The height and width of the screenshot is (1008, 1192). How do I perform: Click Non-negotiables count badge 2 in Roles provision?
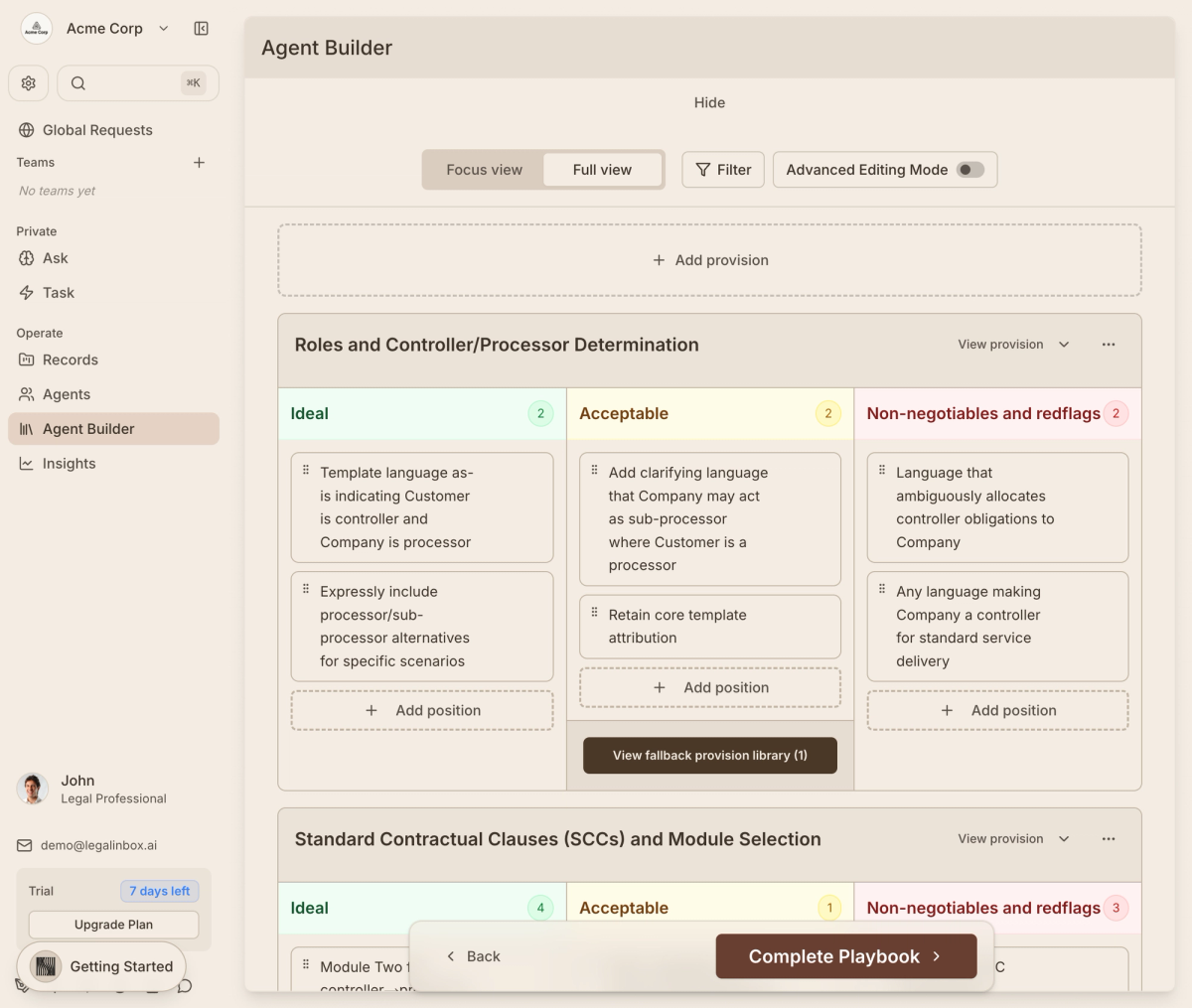pyautogui.click(x=1116, y=414)
